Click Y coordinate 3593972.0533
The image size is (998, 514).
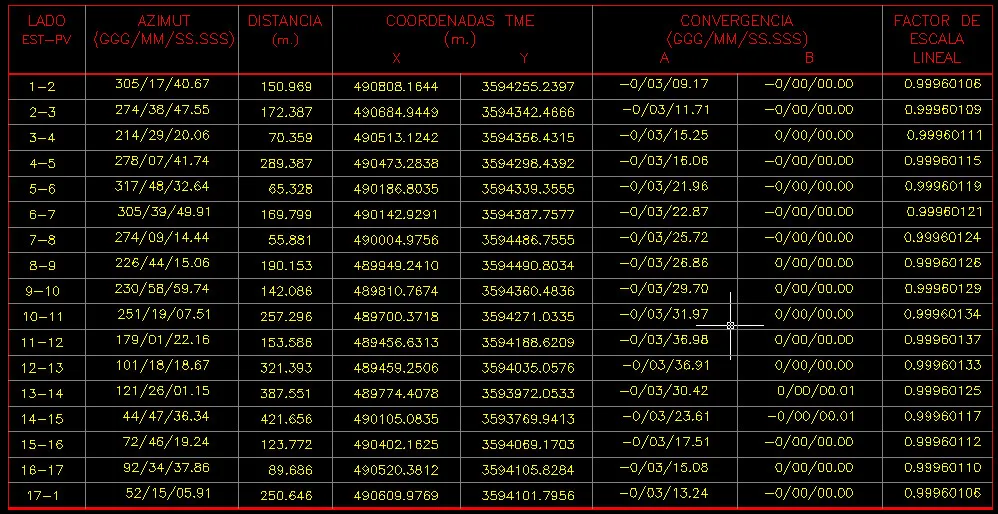coord(528,393)
